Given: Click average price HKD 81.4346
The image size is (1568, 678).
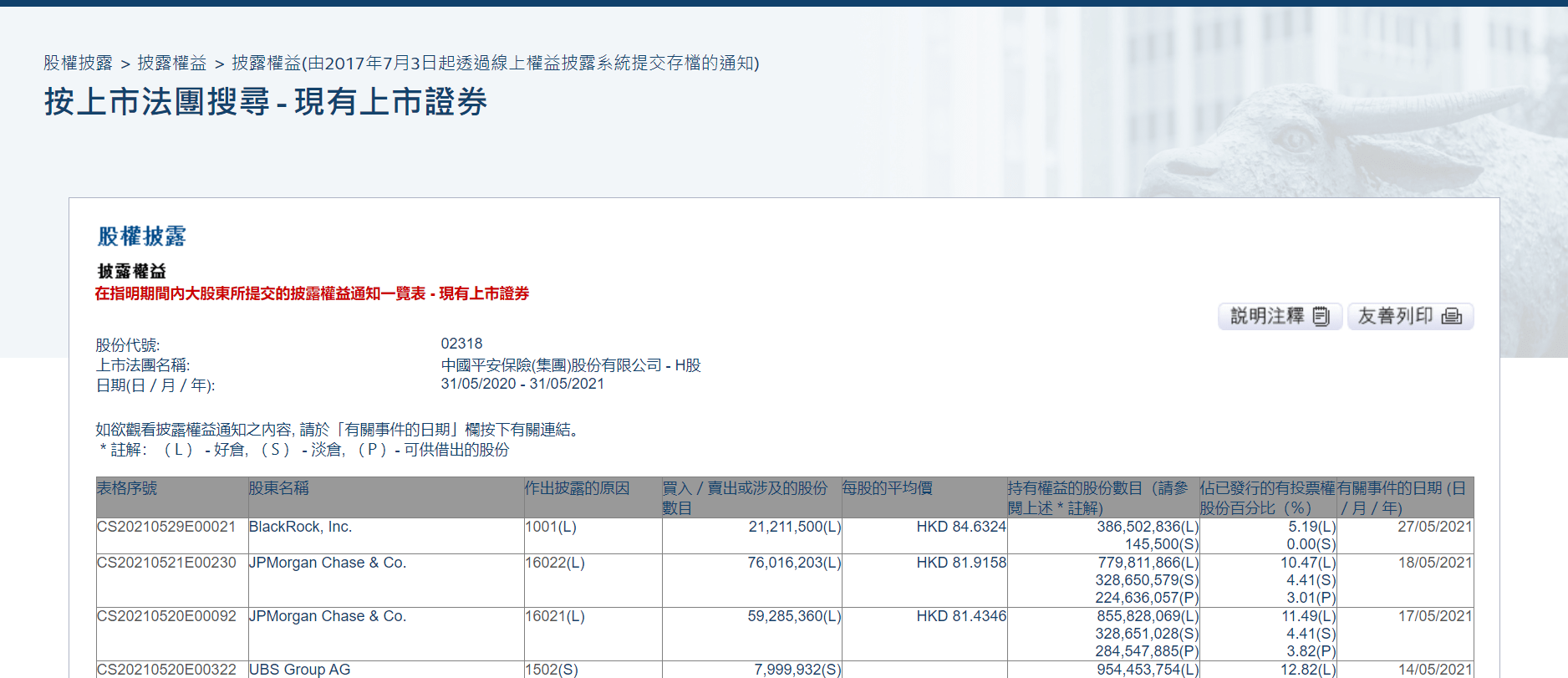Looking at the screenshot, I should click(961, 616).
